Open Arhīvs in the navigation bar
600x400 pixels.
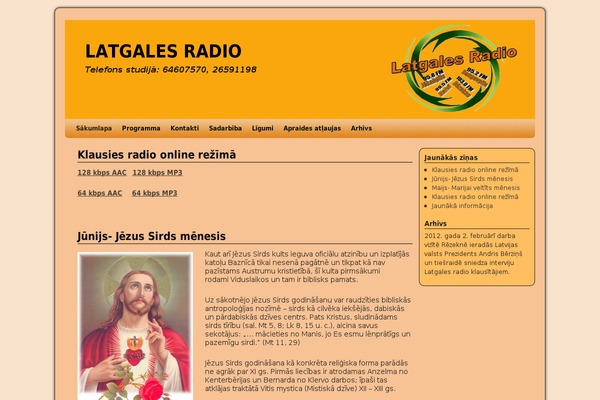pyautogui.click(x=361, y=128)
